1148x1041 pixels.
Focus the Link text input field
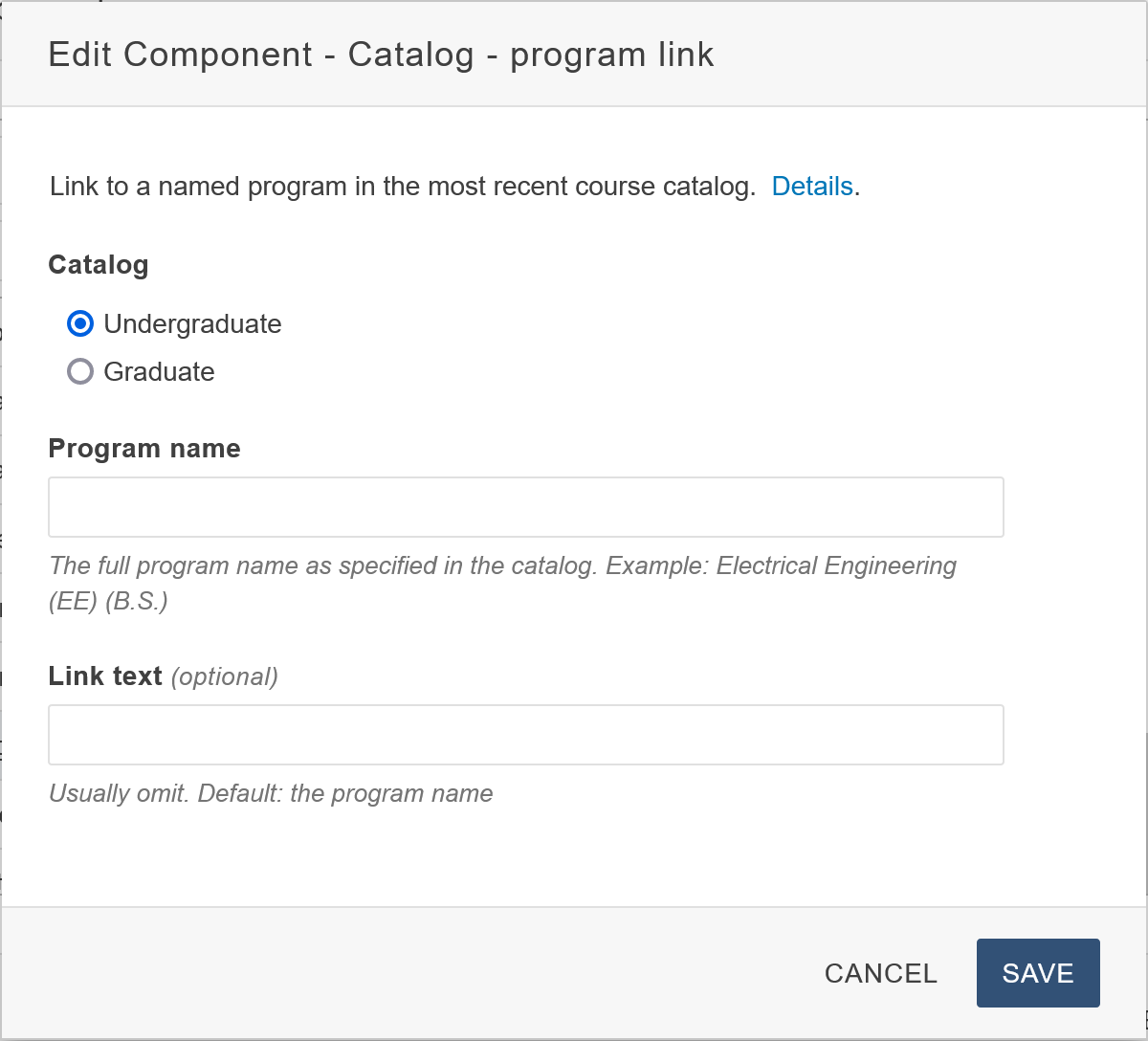[525, 735]
